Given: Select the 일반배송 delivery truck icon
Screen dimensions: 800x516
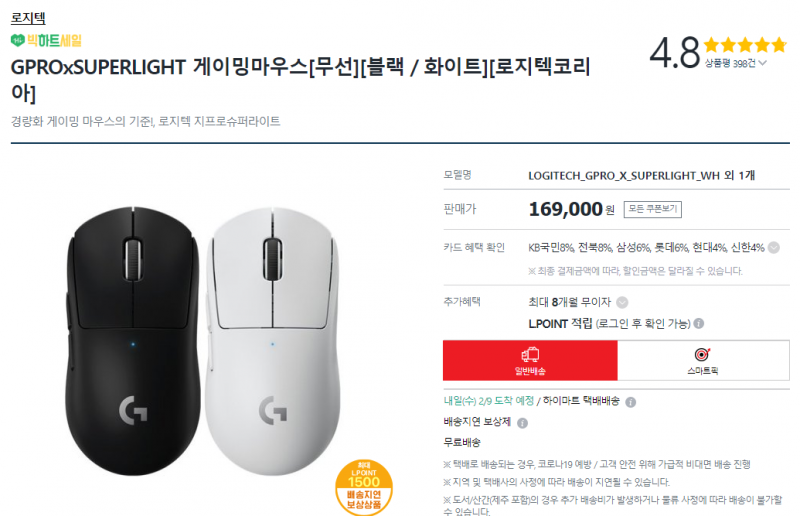Looking at the screenshot, I should (530, 354).
